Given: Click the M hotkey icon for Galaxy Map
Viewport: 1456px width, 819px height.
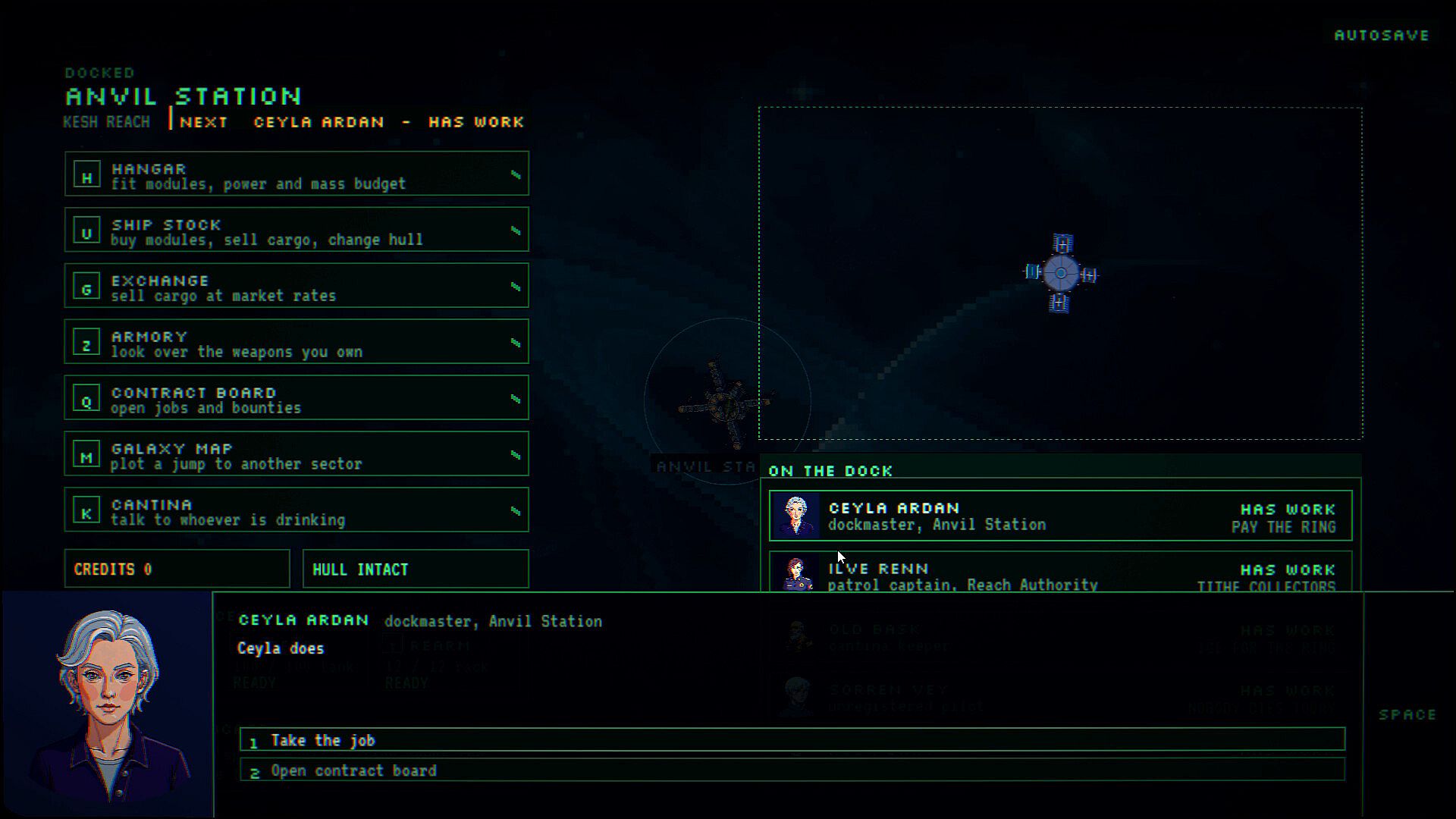Looking at the screenshot, I should tap(86, 456).
